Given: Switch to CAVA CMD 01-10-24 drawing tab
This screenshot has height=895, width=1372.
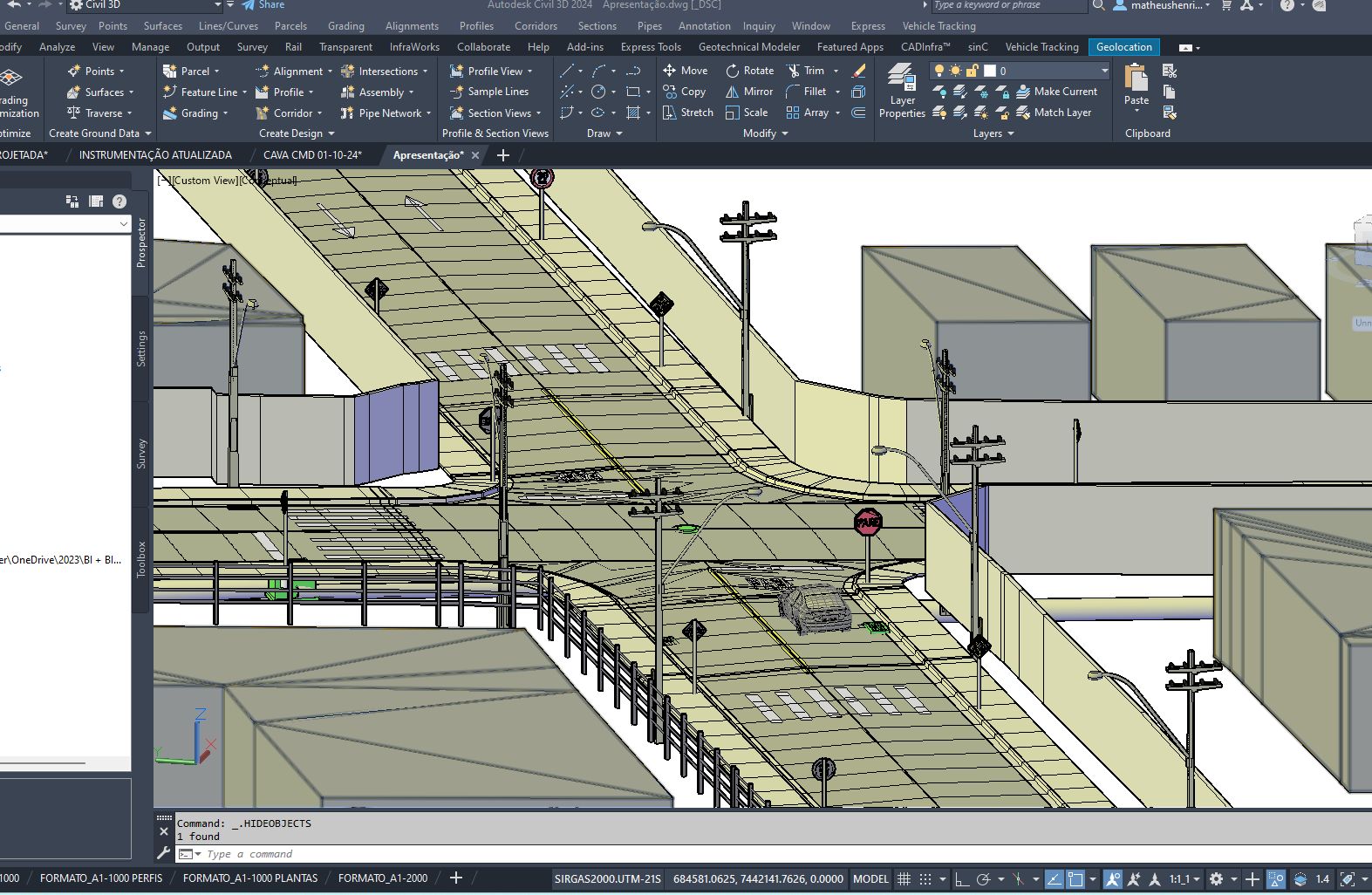Looking at the screenshot, I should click(x=312, y=155).
